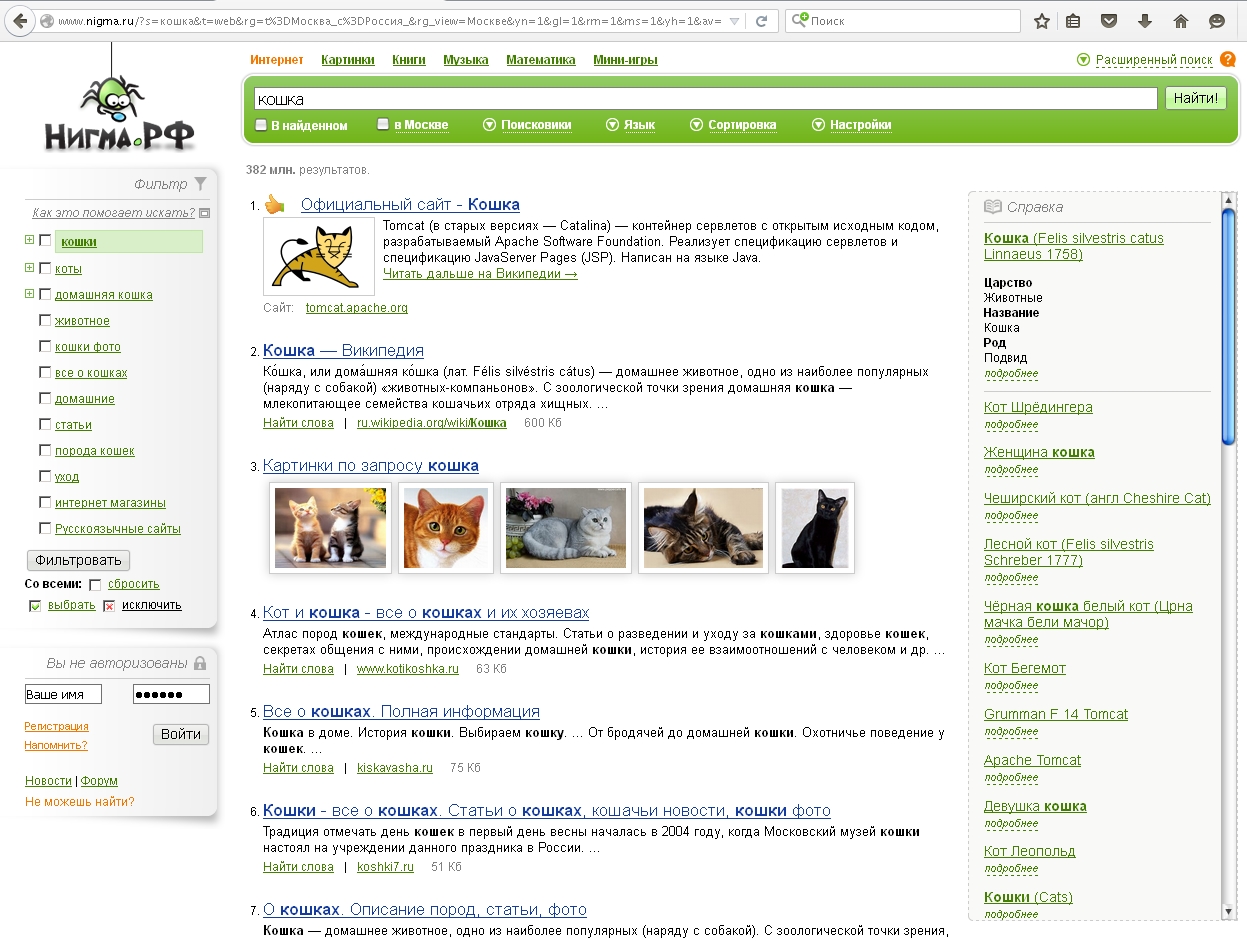
Task: Bookmark this page with the star icon
Action: pyautogui.click(x=1042, y=21)
